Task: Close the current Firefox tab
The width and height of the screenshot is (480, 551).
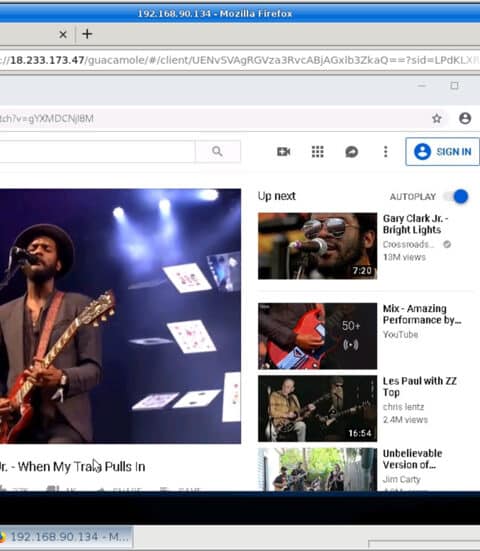Action: (x=63, y=34)
